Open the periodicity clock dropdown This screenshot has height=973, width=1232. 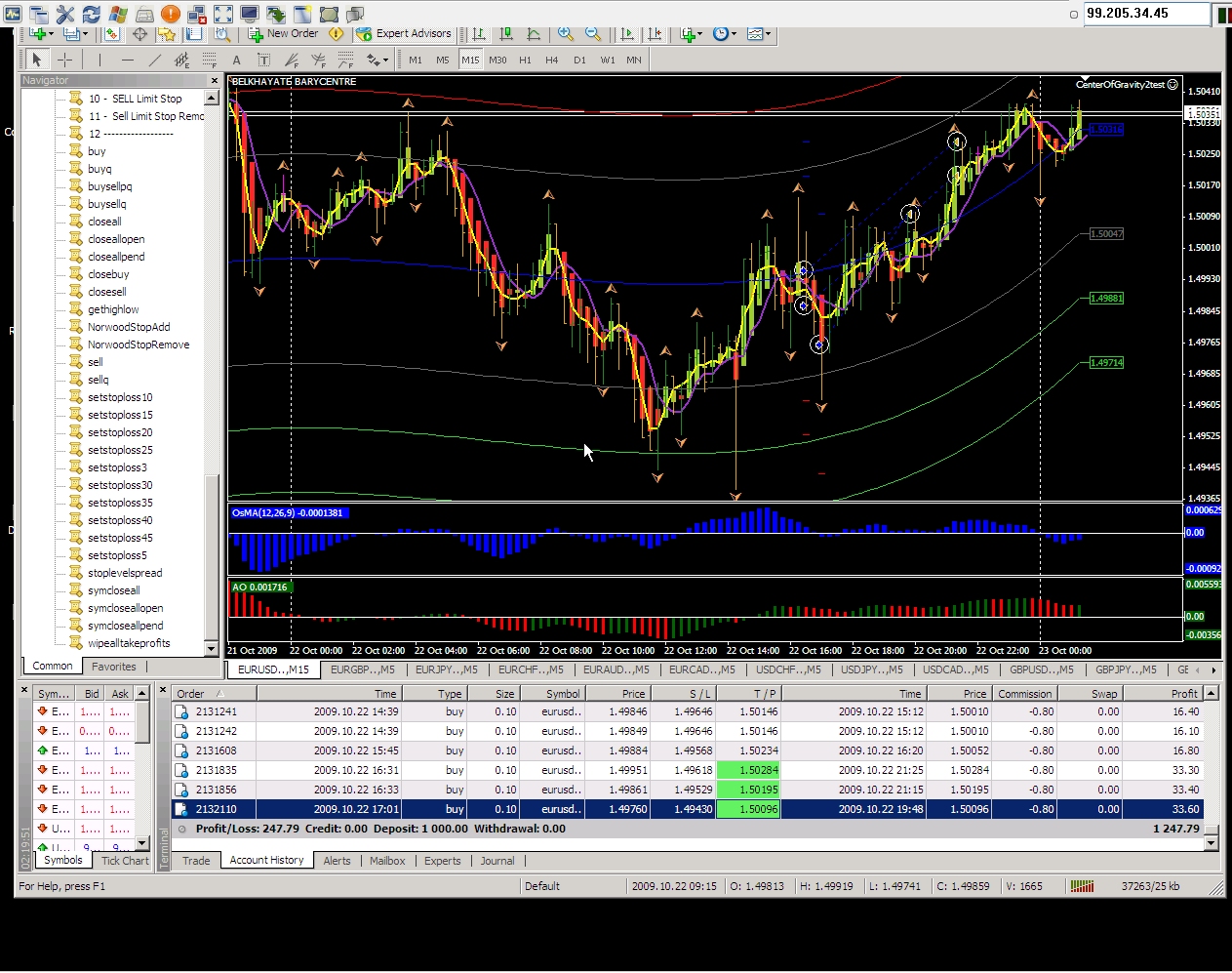coord(724,34)
